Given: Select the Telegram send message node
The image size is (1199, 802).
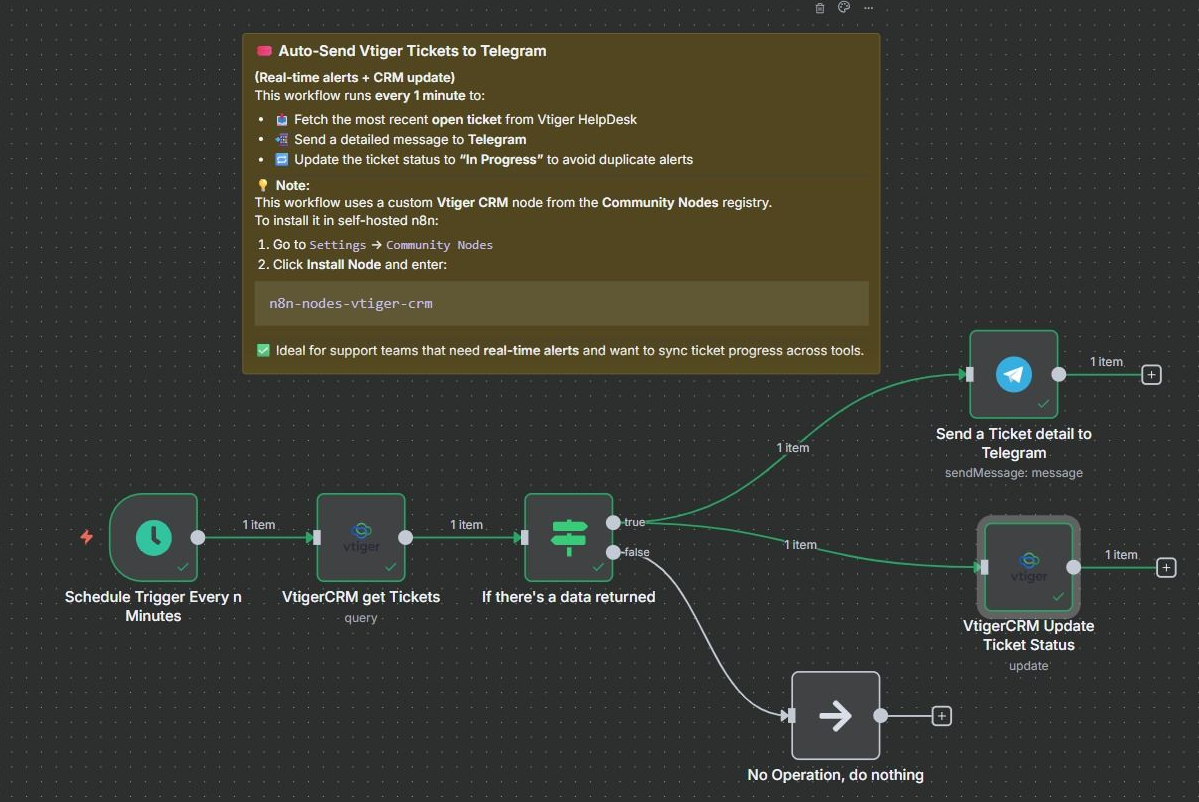Looking at the screenshot, I should click(1013, 374).
